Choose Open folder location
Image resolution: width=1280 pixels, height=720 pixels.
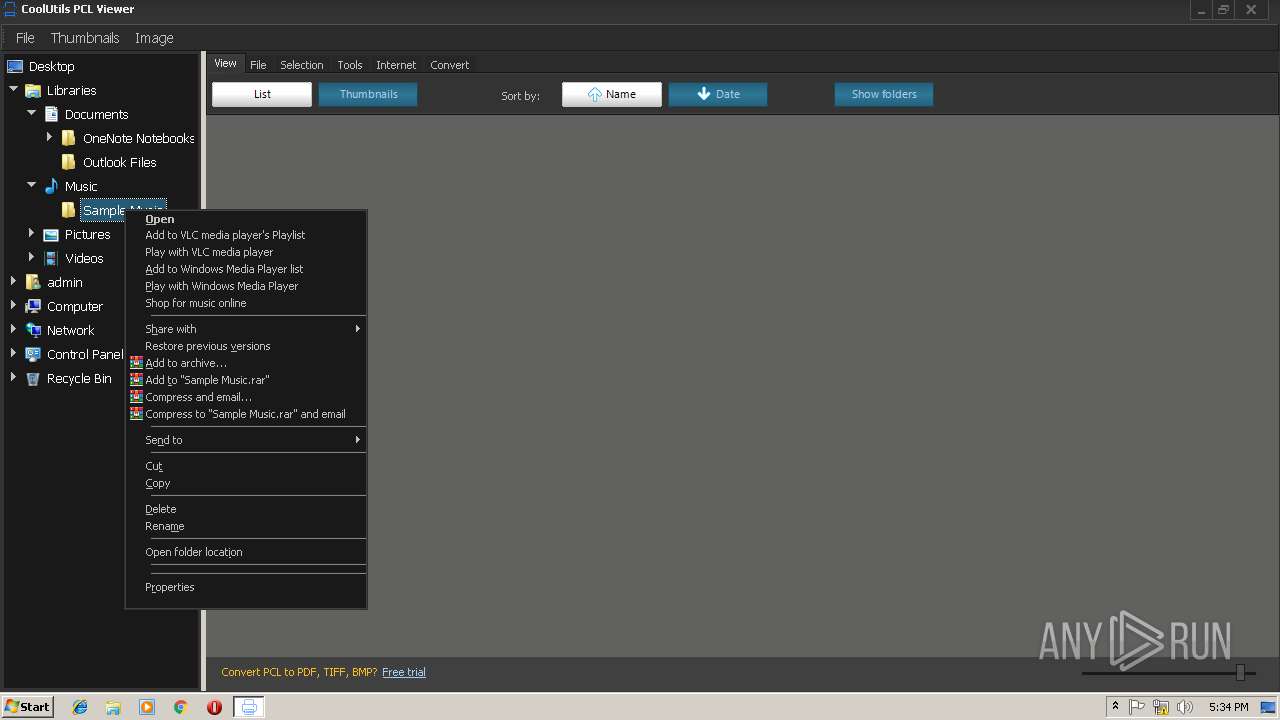click(x=246, y=552)
